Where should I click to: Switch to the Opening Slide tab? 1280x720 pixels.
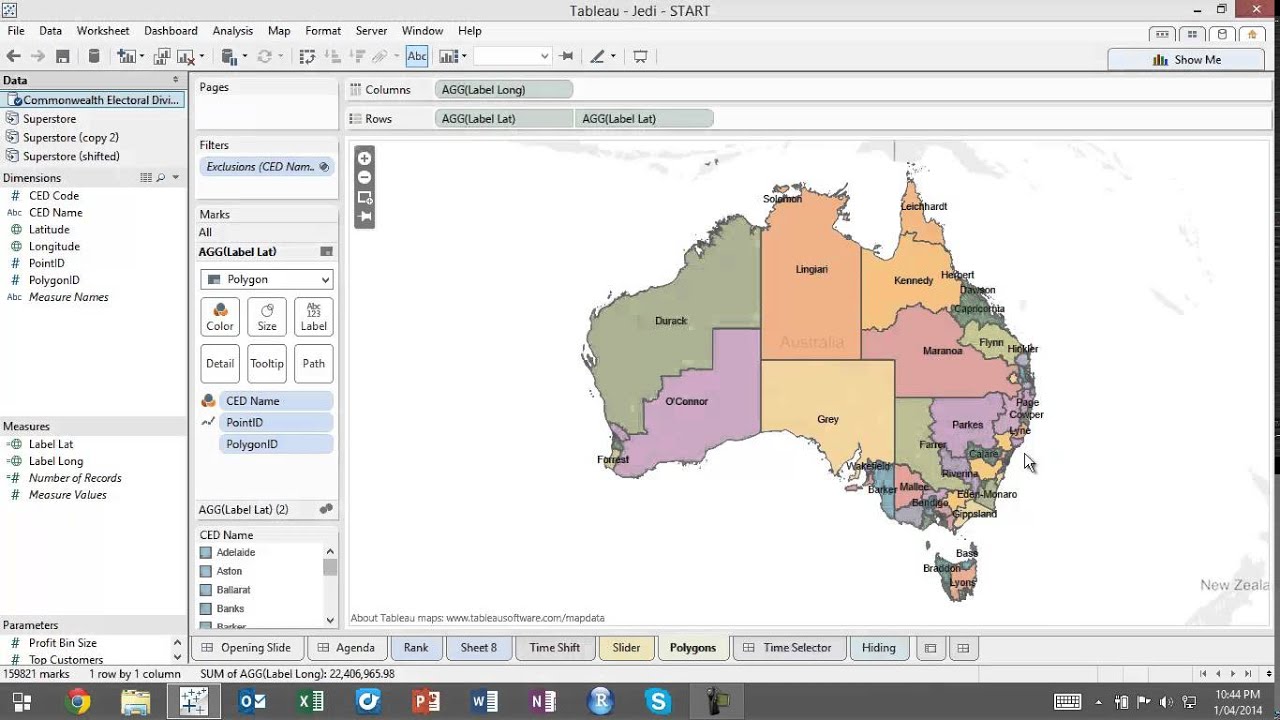(246, 648)
